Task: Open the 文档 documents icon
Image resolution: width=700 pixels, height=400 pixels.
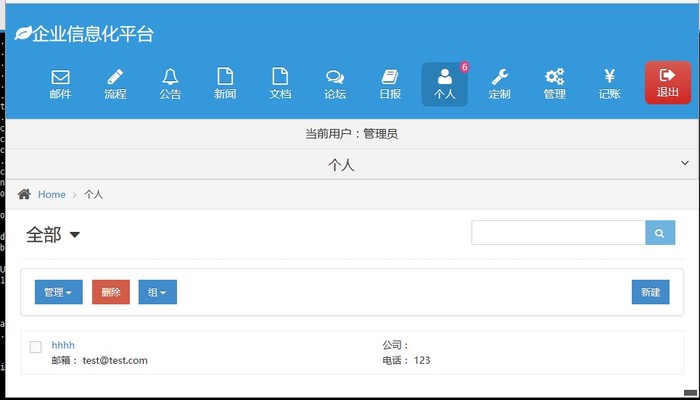Action: point(280,84)
